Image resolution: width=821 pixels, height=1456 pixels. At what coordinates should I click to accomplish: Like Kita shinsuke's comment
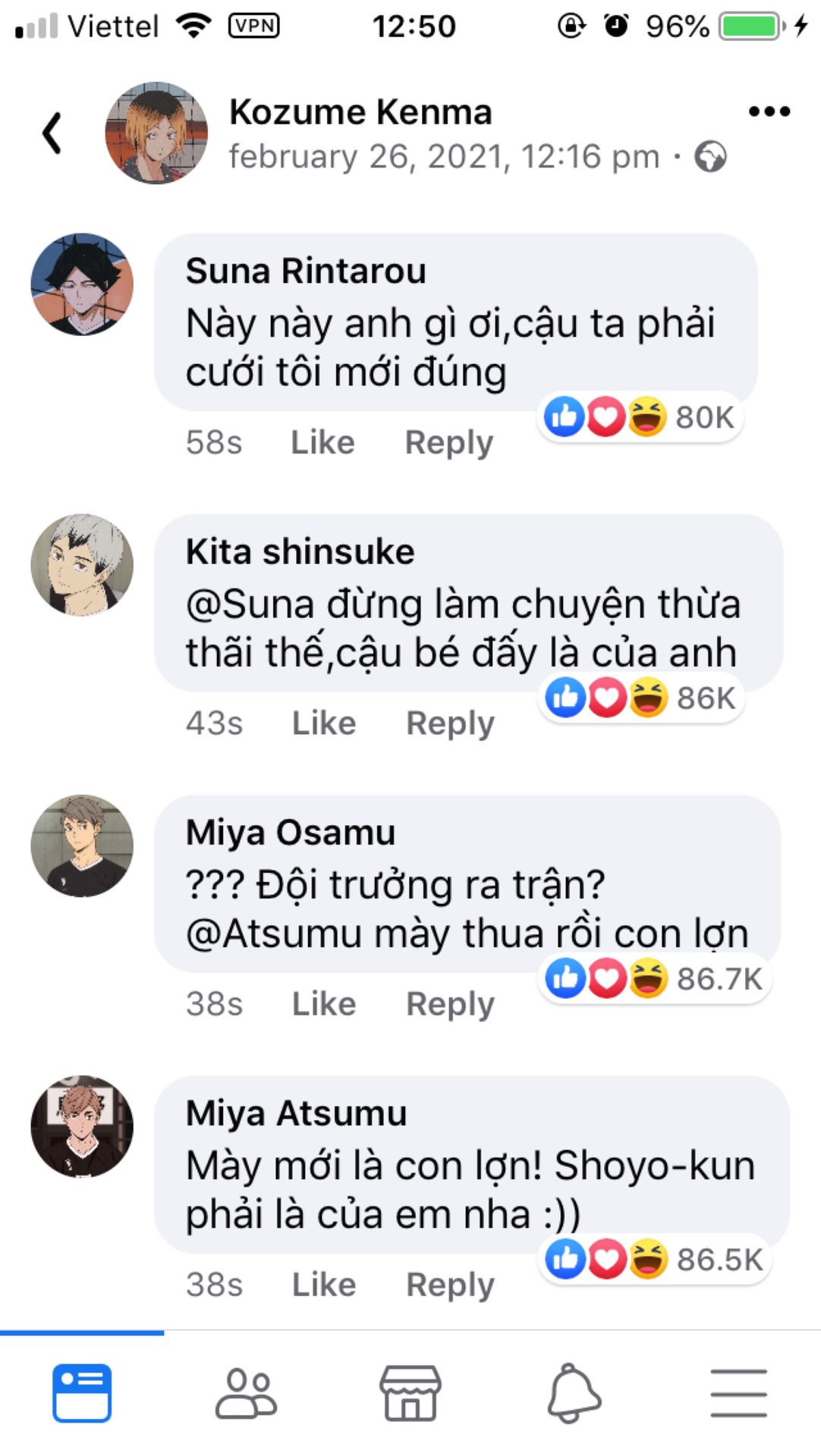click(324, 723)
